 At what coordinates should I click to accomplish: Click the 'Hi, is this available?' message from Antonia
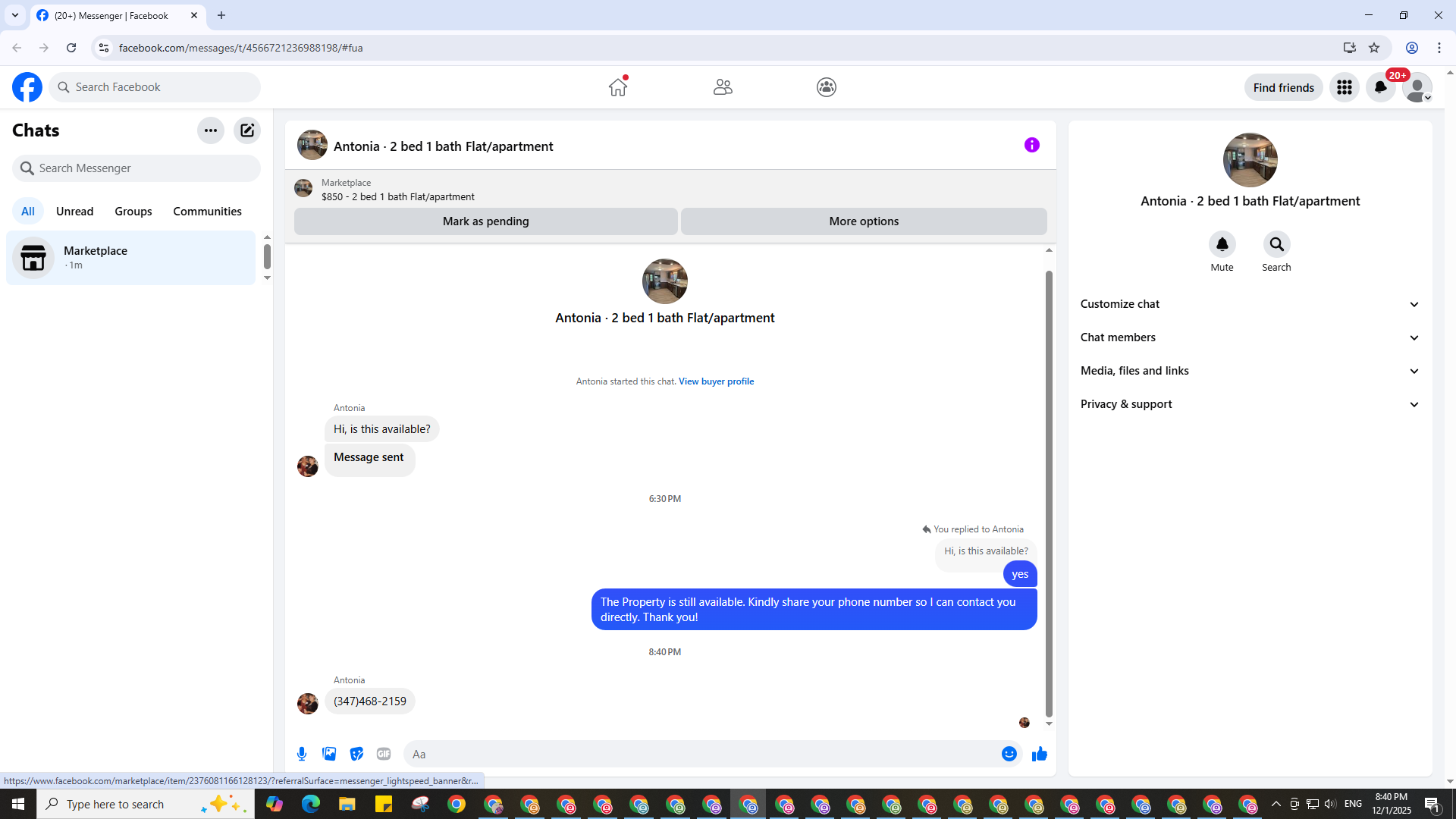(382, 429)
